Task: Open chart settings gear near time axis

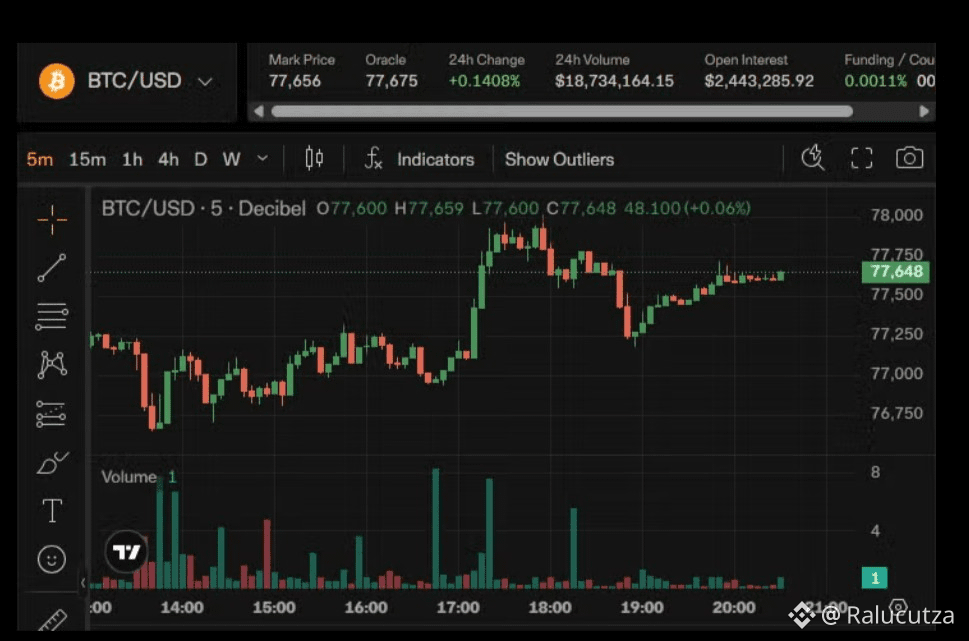Action: pyautogui.click(x=899, y=606)
